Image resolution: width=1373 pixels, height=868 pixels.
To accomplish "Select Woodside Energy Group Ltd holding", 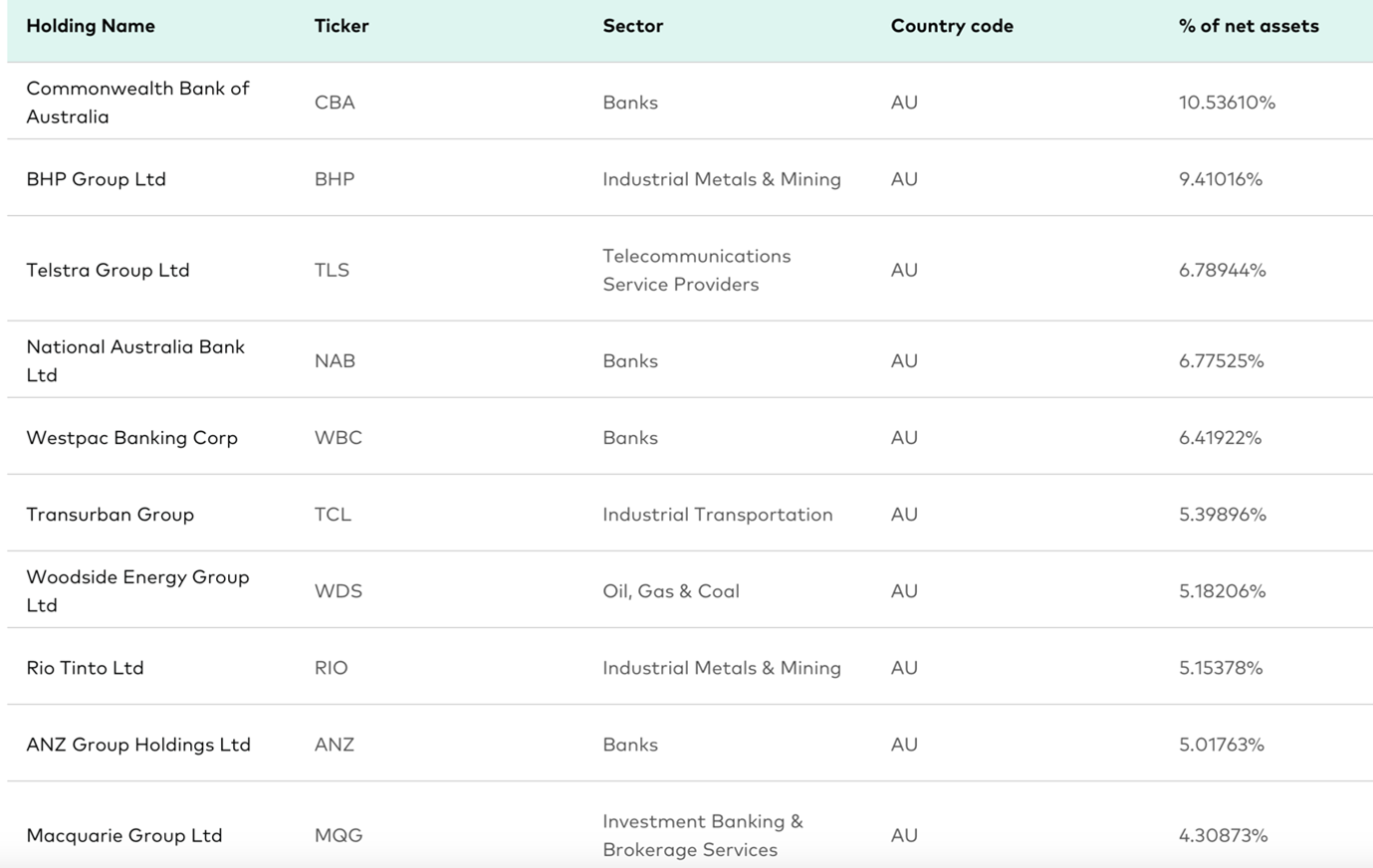I will 137,590.
